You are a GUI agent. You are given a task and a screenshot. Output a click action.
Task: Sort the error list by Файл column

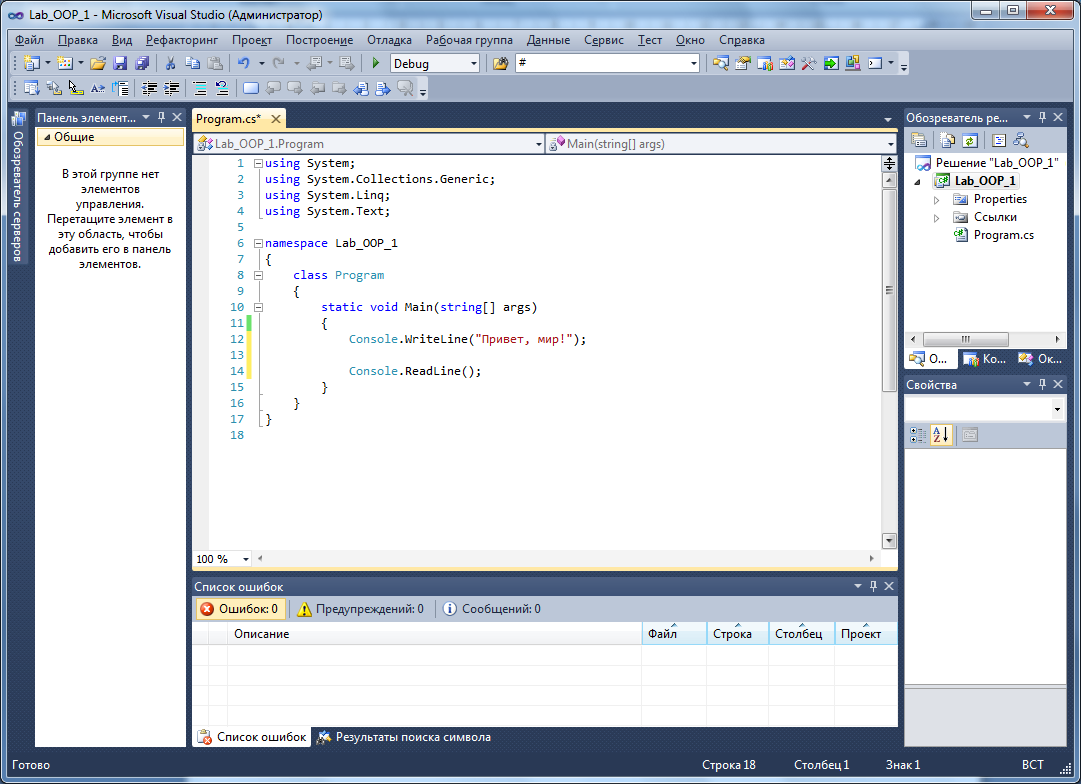click(674, 634)
